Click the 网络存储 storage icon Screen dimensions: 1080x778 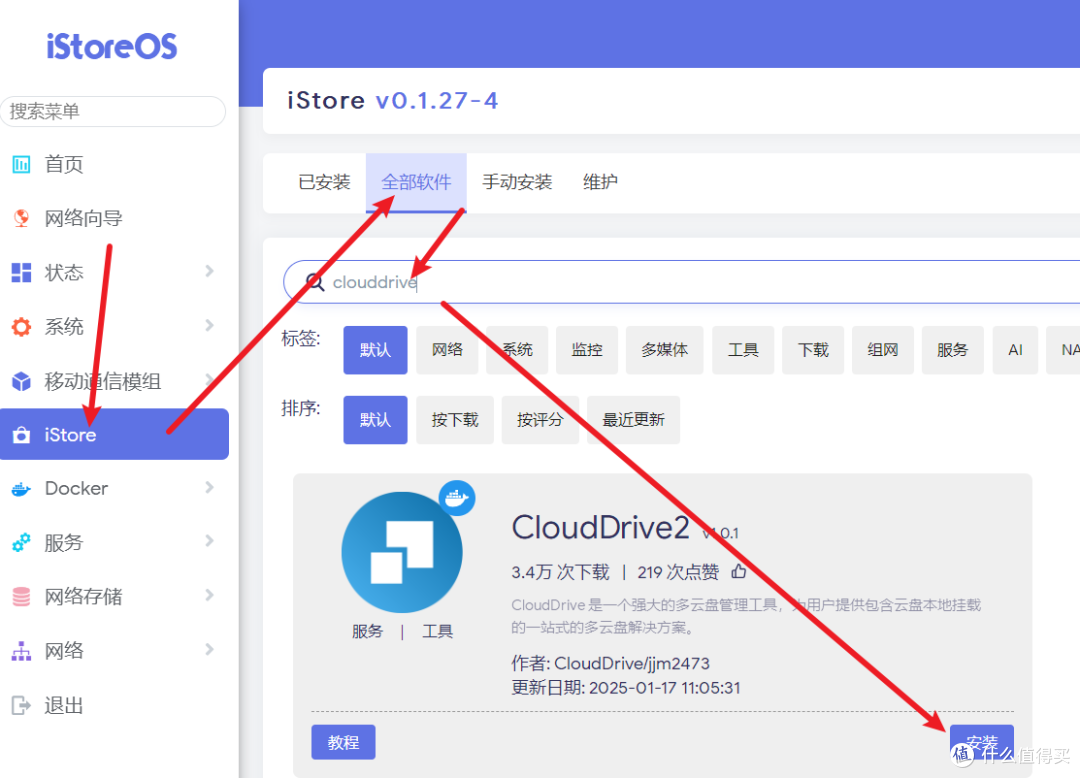[x=22, y=596]
